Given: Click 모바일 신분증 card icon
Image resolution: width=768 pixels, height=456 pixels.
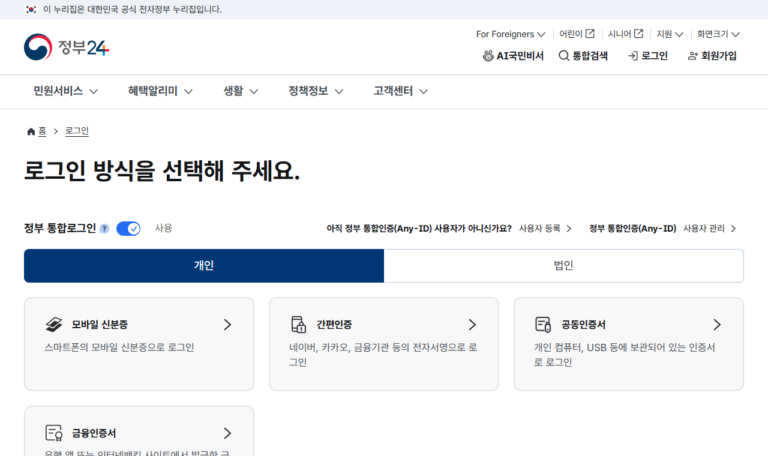Looking at the screenshot, I should point(54,324).
